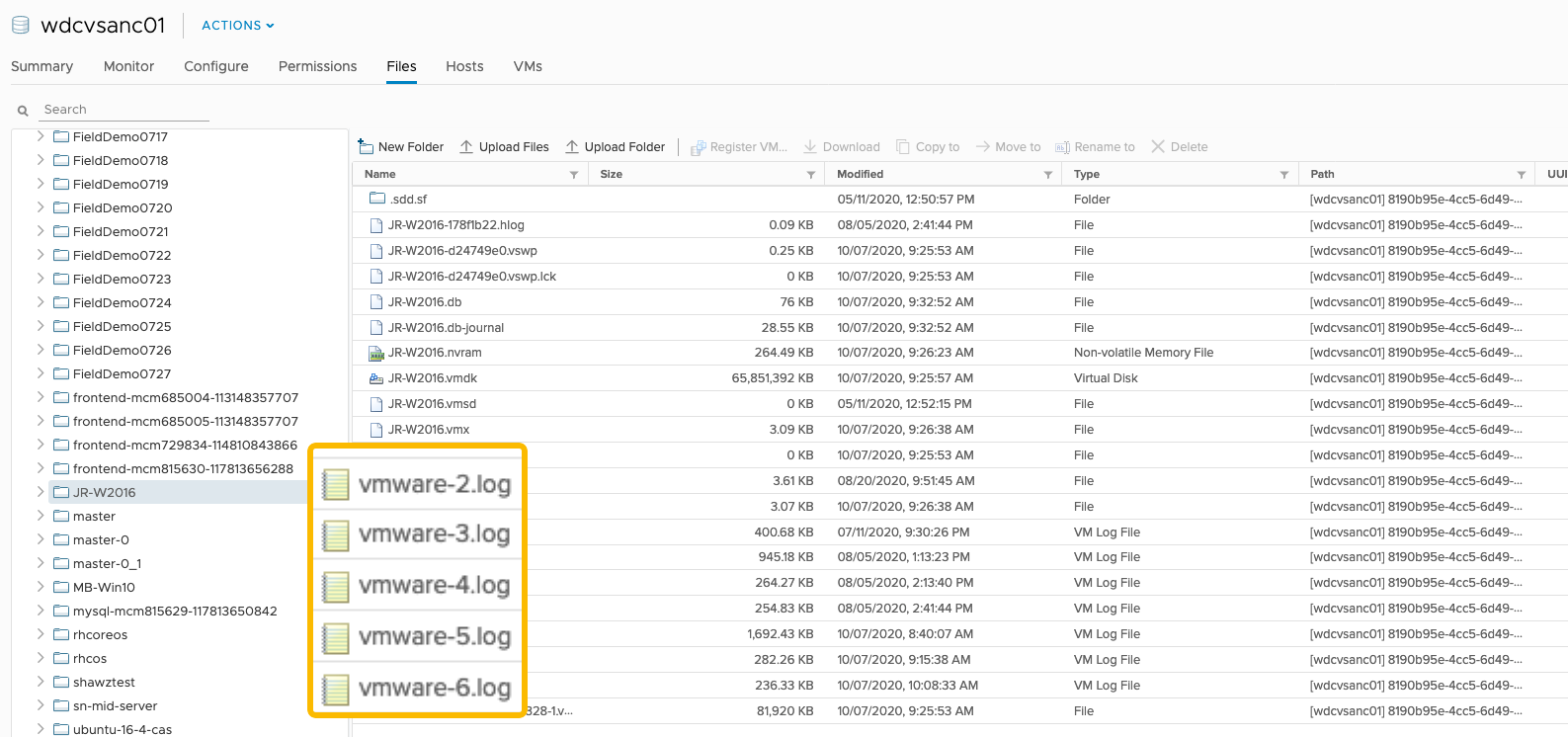Open the Permissions tab

click(x=317, y=66)
